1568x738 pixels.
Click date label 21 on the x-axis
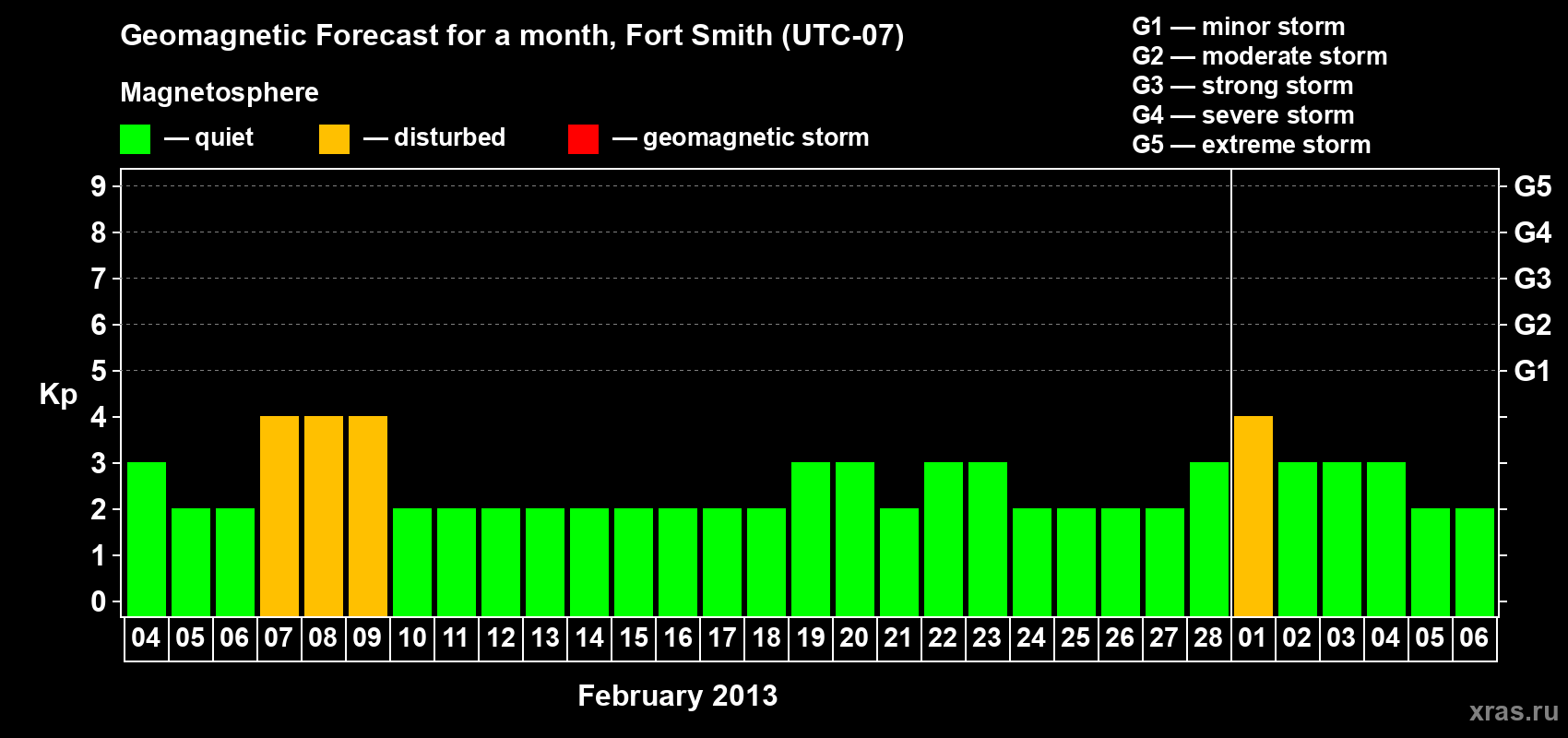898,637
